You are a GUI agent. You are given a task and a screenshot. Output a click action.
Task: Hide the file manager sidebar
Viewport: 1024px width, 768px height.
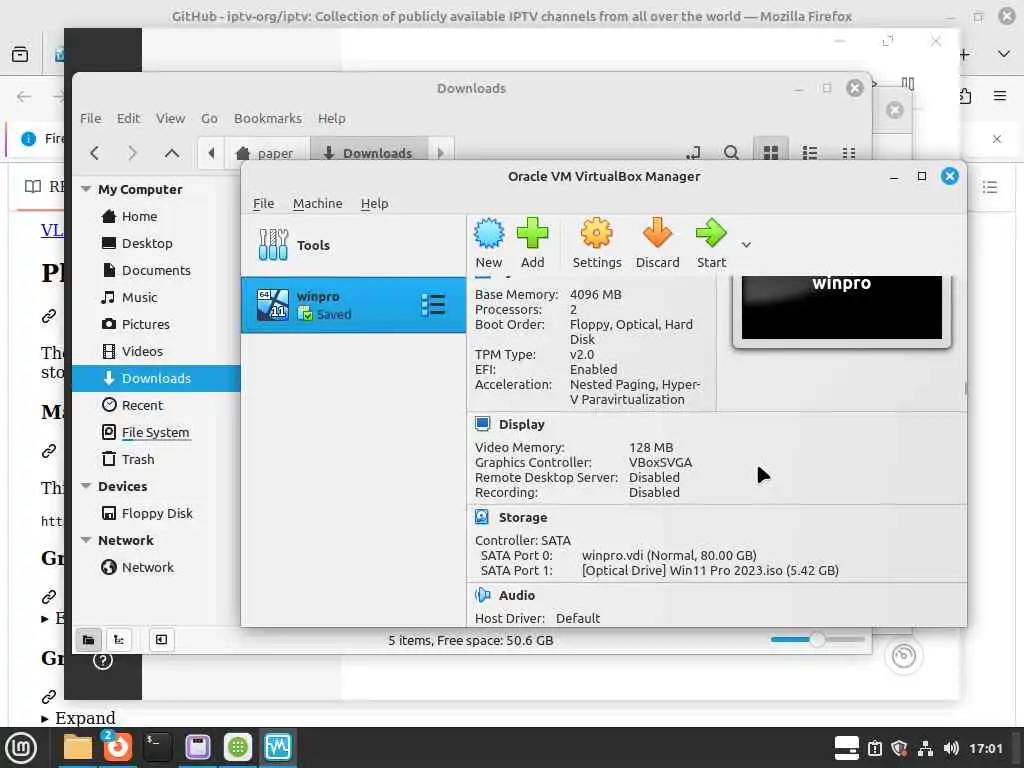161,640
